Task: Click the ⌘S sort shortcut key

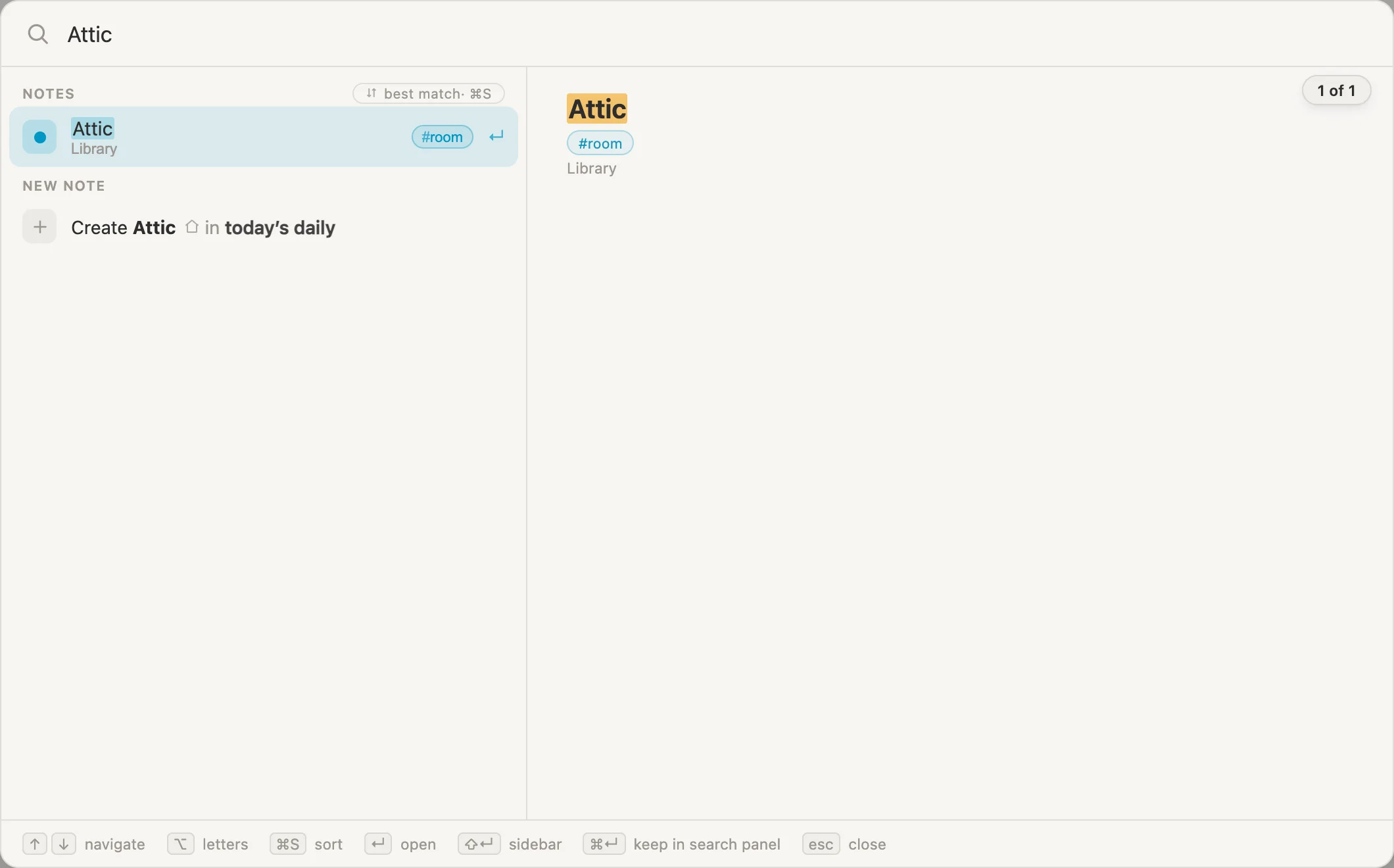Action: point(288,844)
